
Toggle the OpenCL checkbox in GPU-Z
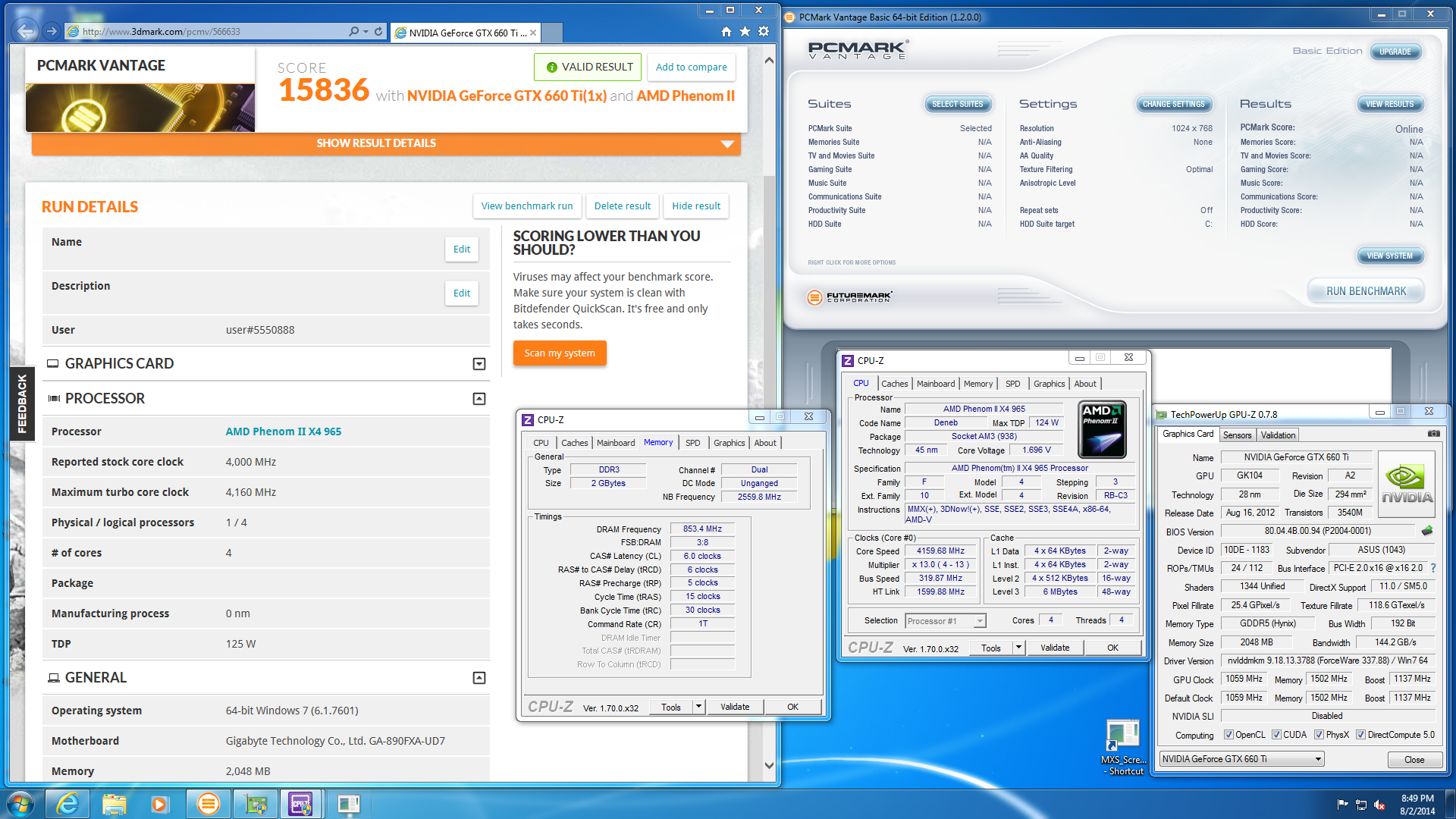click(x=1228, y=735)
